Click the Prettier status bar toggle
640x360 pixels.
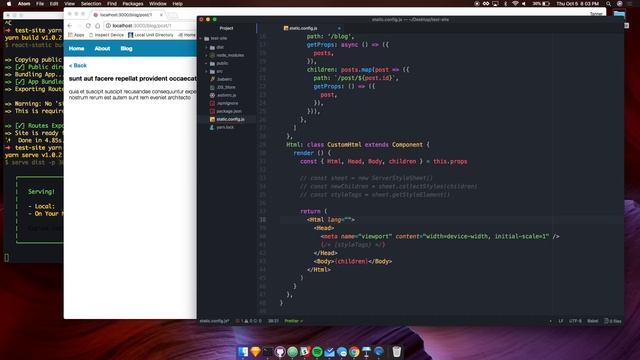(293, 321)
